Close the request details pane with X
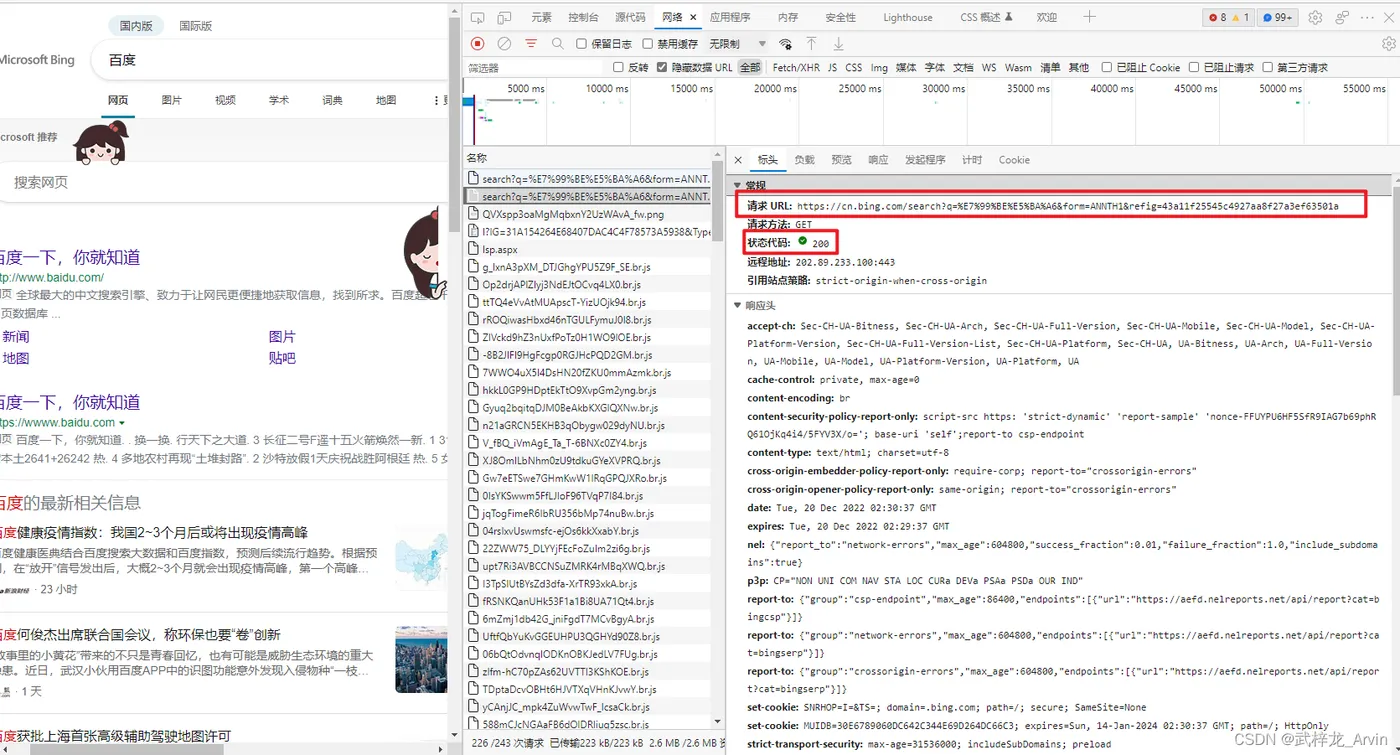Image resolution: width=1400 pixels, height=755 pixels. click(738, 160)
